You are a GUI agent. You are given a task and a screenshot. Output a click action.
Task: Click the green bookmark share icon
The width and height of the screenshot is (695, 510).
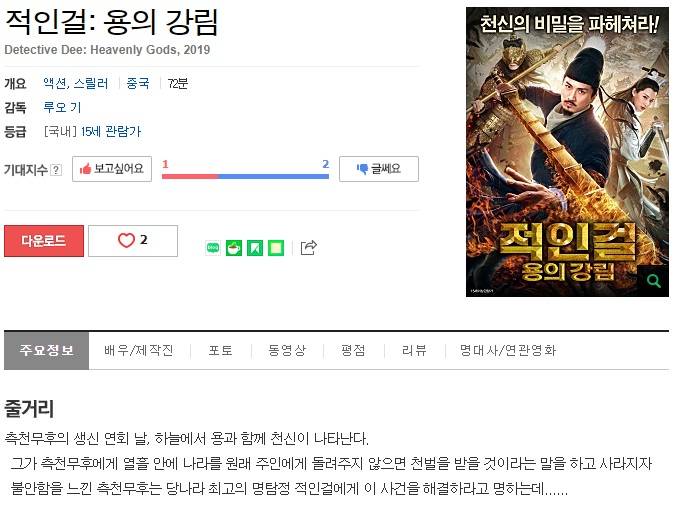click(255, 248)
